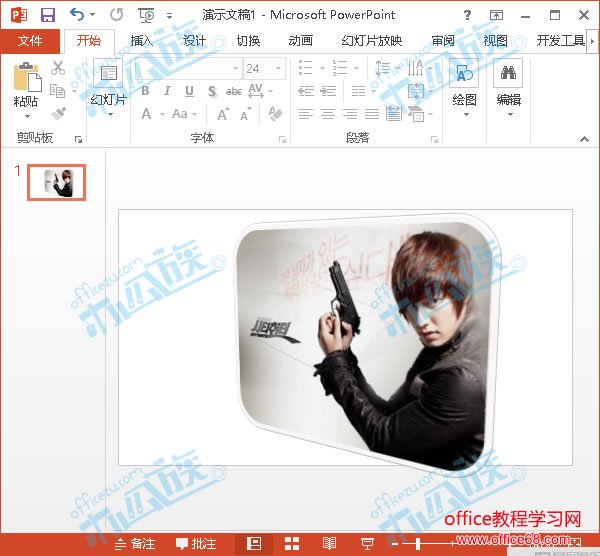Select slide 1 thumbnail in the panel
This screenshot has width=600, height=556.
[57, 183]
